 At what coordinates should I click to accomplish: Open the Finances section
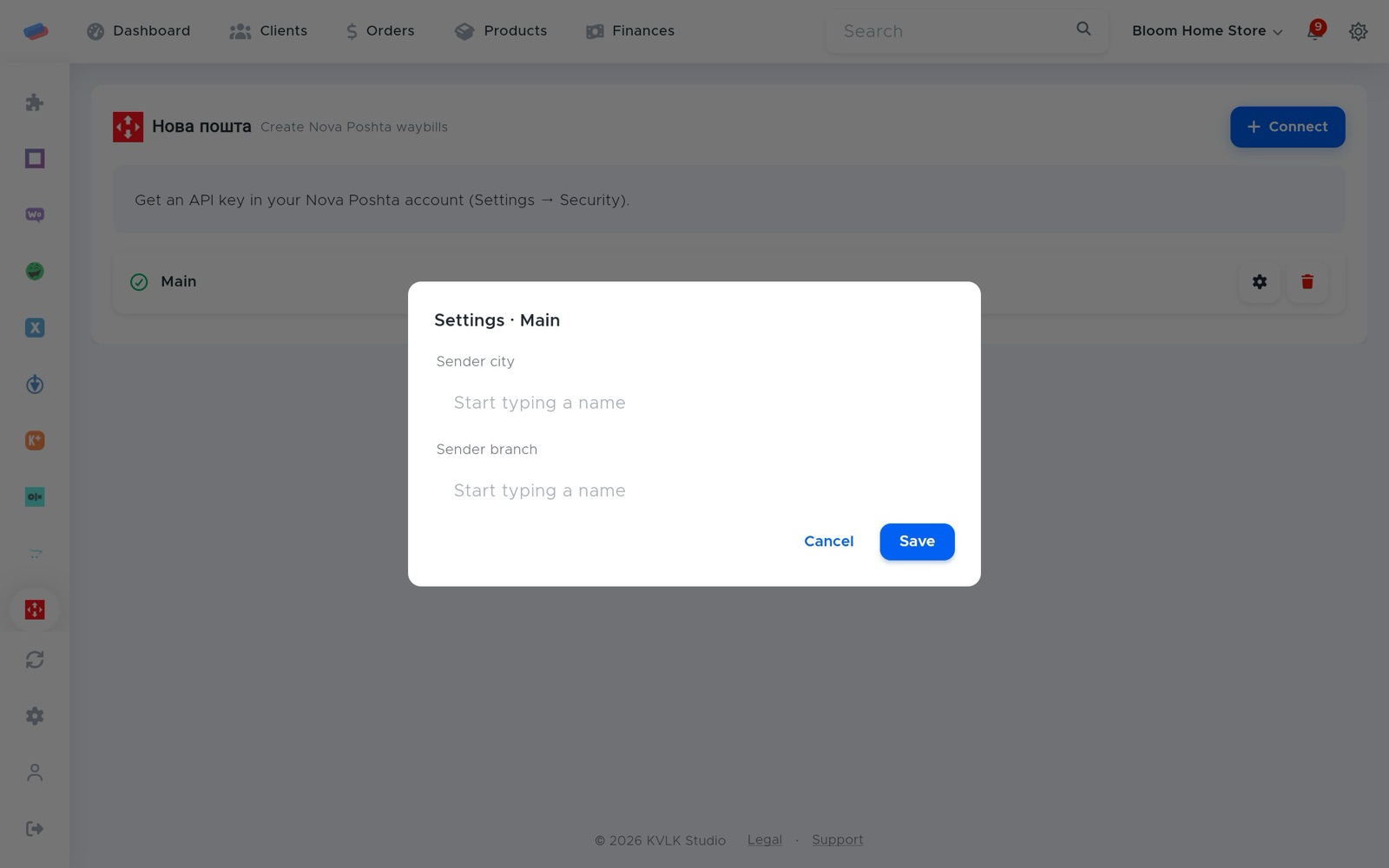[x=630, y=31]
